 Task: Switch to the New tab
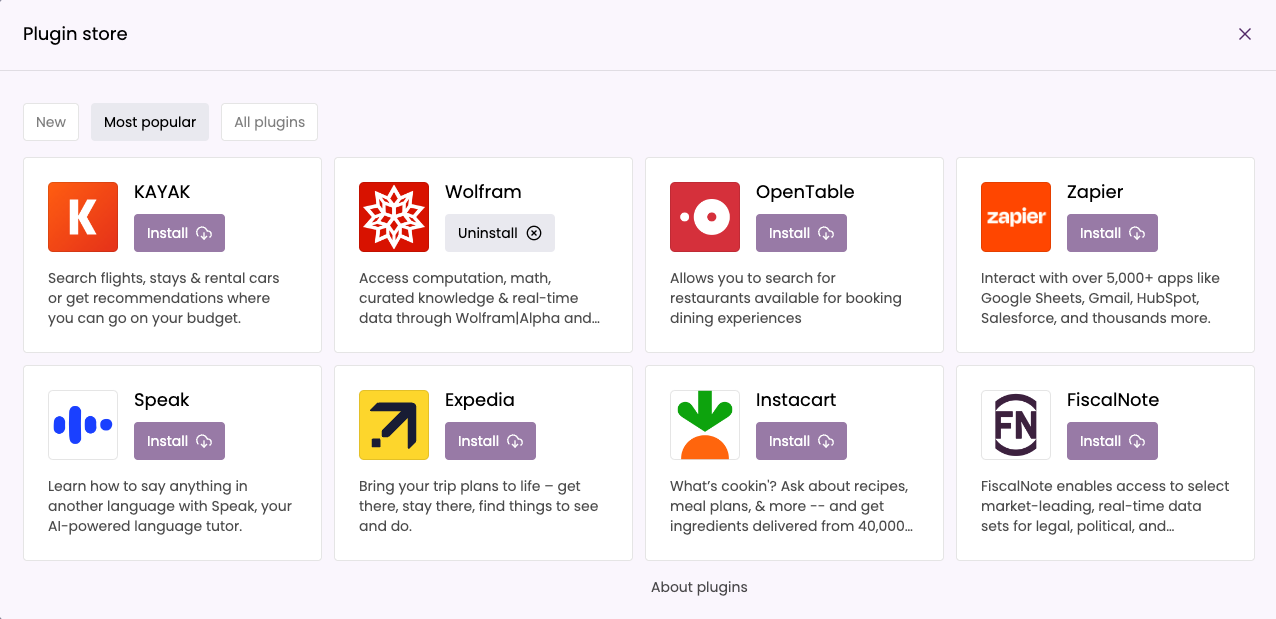point(51,122)
